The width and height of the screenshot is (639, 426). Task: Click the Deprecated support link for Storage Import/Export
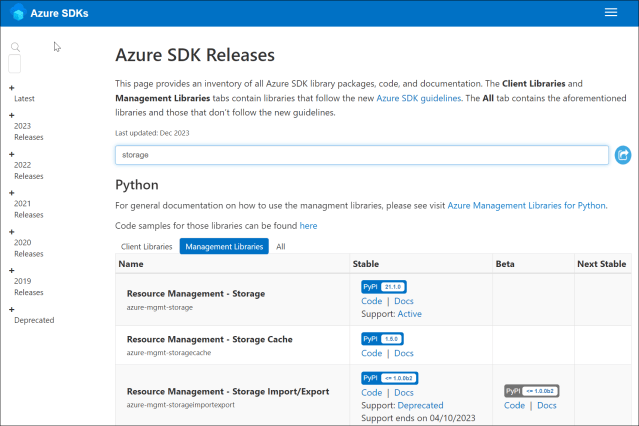(420, 406)
